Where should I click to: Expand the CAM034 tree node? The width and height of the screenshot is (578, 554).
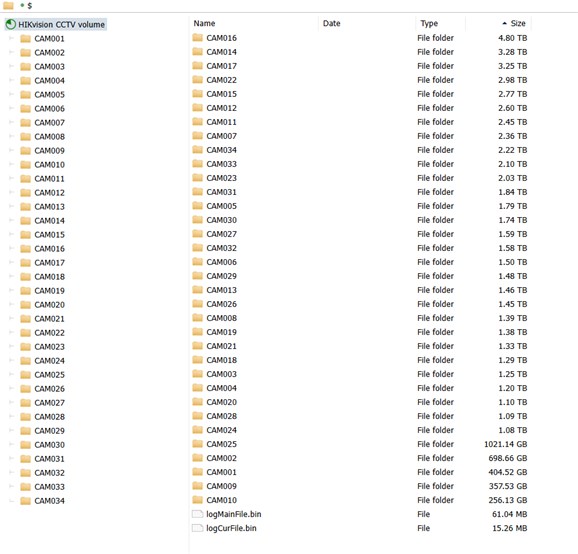11,501
